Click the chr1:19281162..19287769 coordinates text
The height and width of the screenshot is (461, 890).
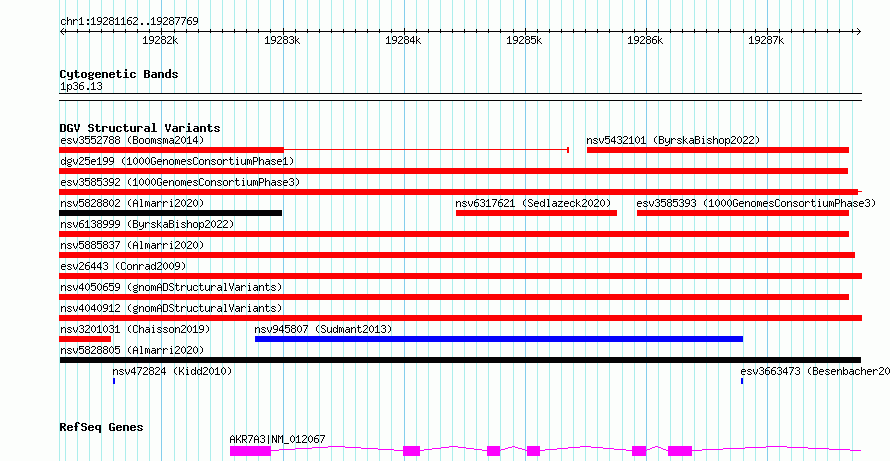click(129, 22)
